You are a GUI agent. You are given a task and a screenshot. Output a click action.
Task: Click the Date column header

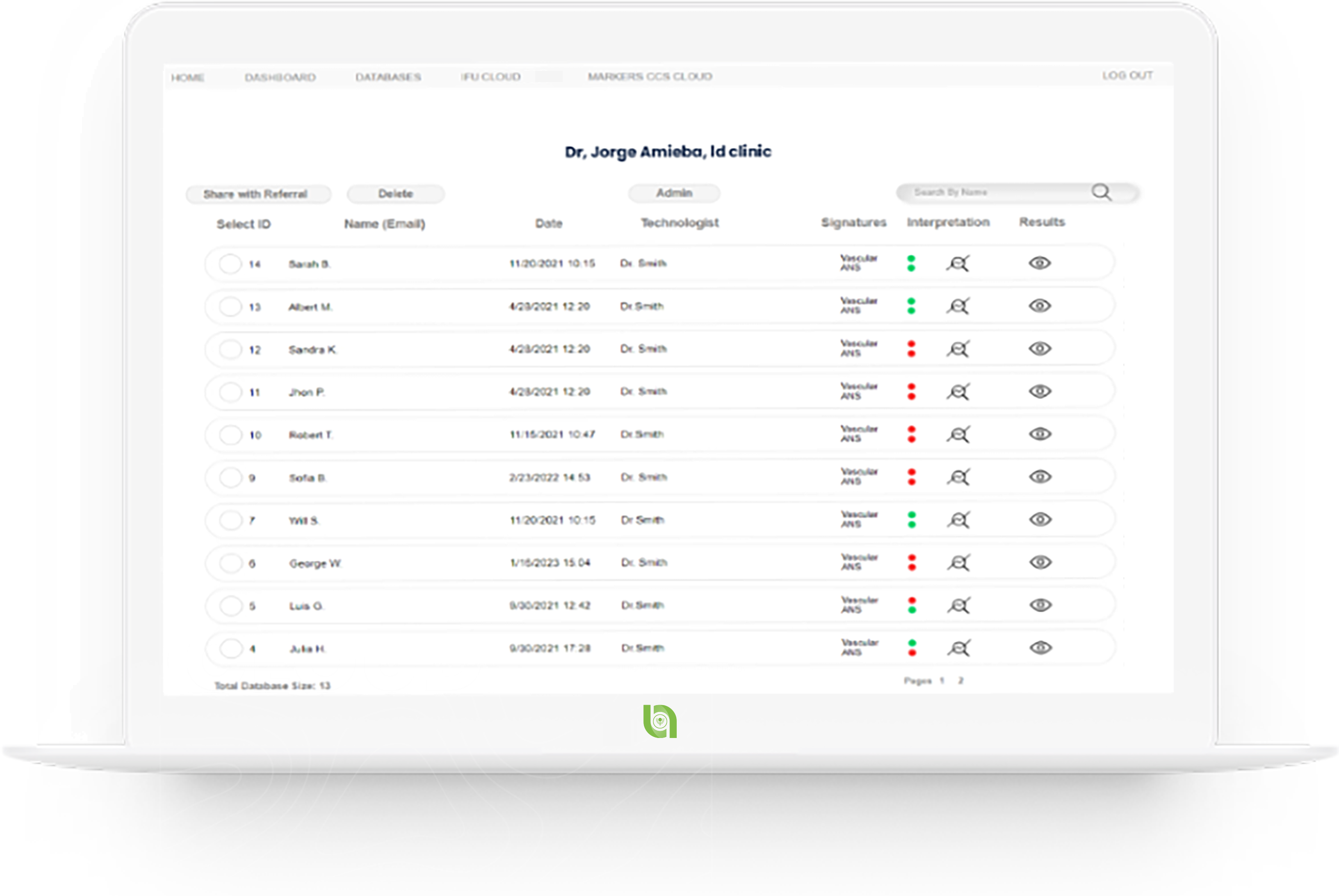(549, 223)
